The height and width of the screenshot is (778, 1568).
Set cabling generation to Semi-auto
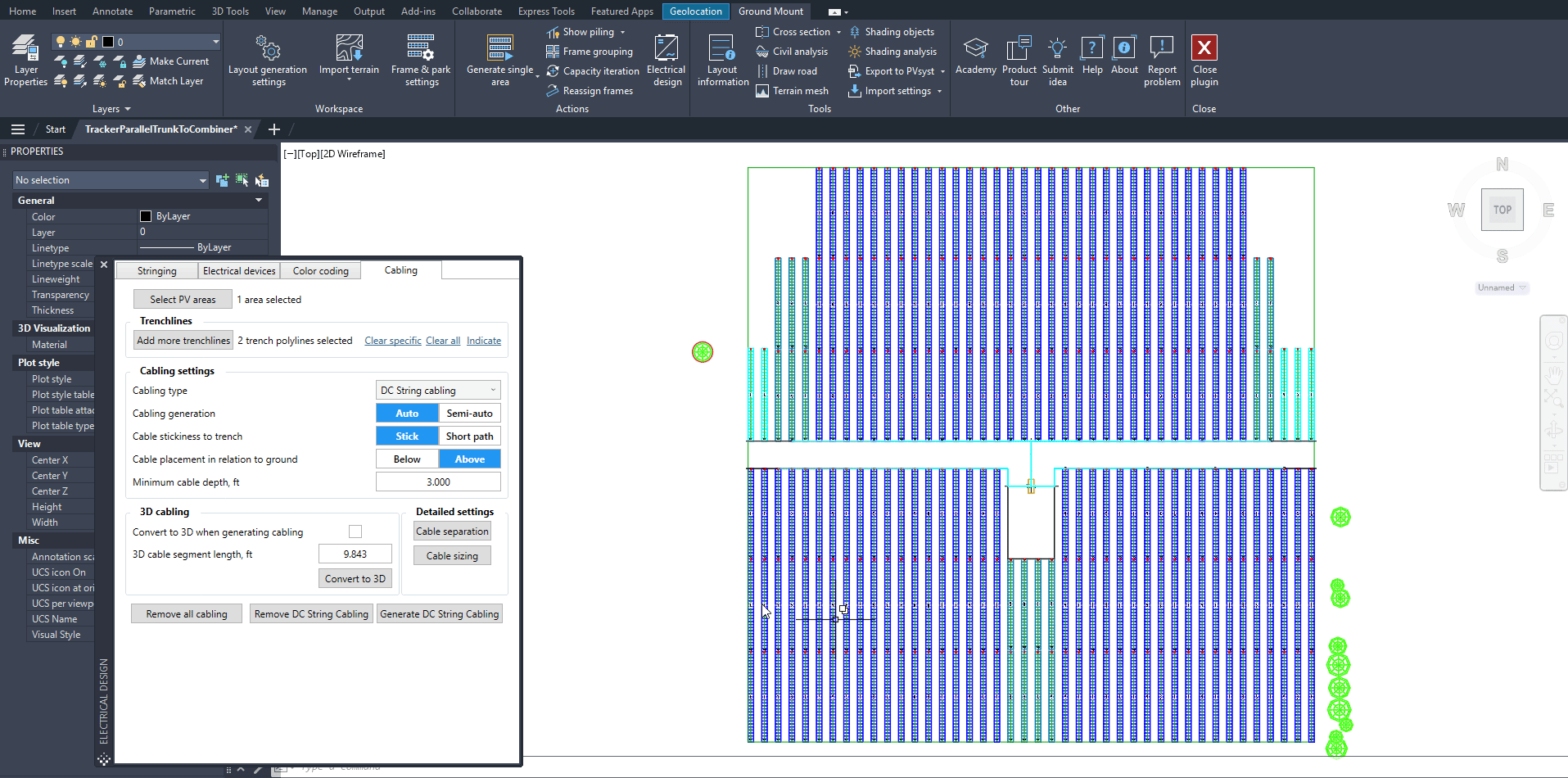click(x=469, y=414)
